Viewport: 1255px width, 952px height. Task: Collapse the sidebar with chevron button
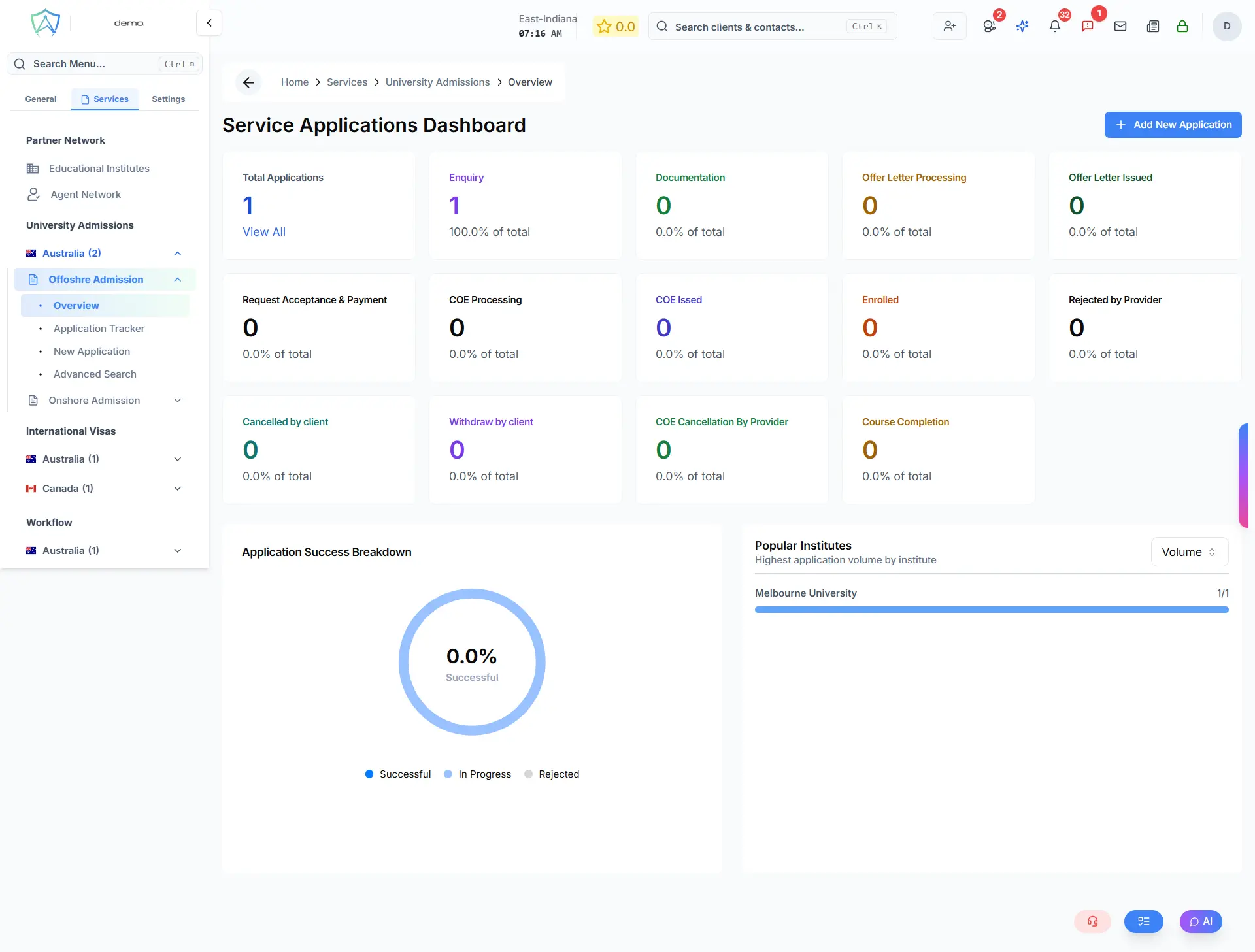click(209, 23)
